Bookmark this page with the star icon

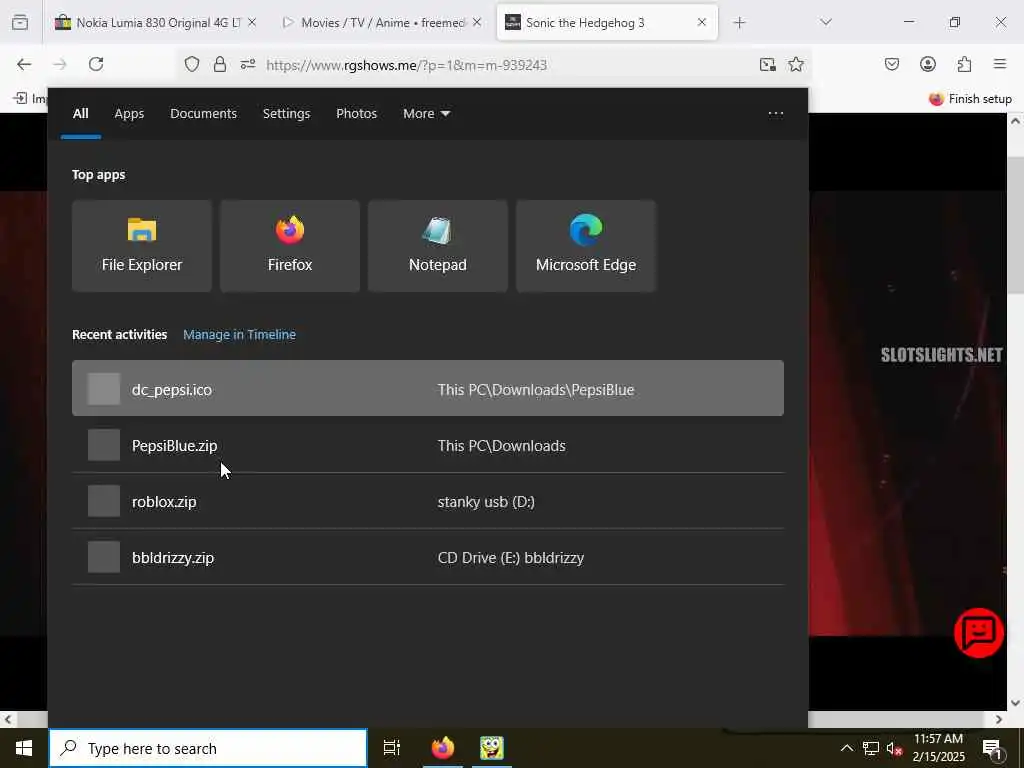[x=795, y=64]
